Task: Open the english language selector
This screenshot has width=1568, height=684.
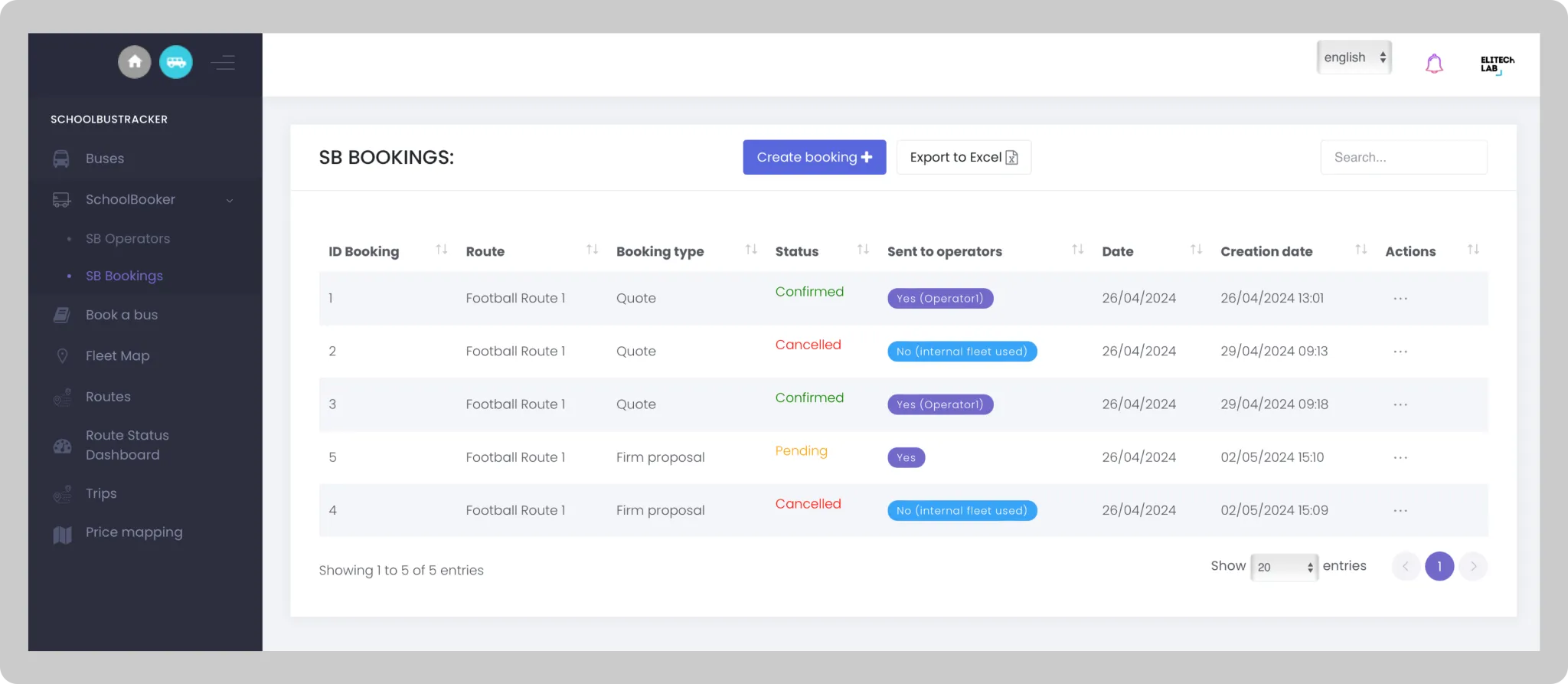Action: coord(1354,57)
